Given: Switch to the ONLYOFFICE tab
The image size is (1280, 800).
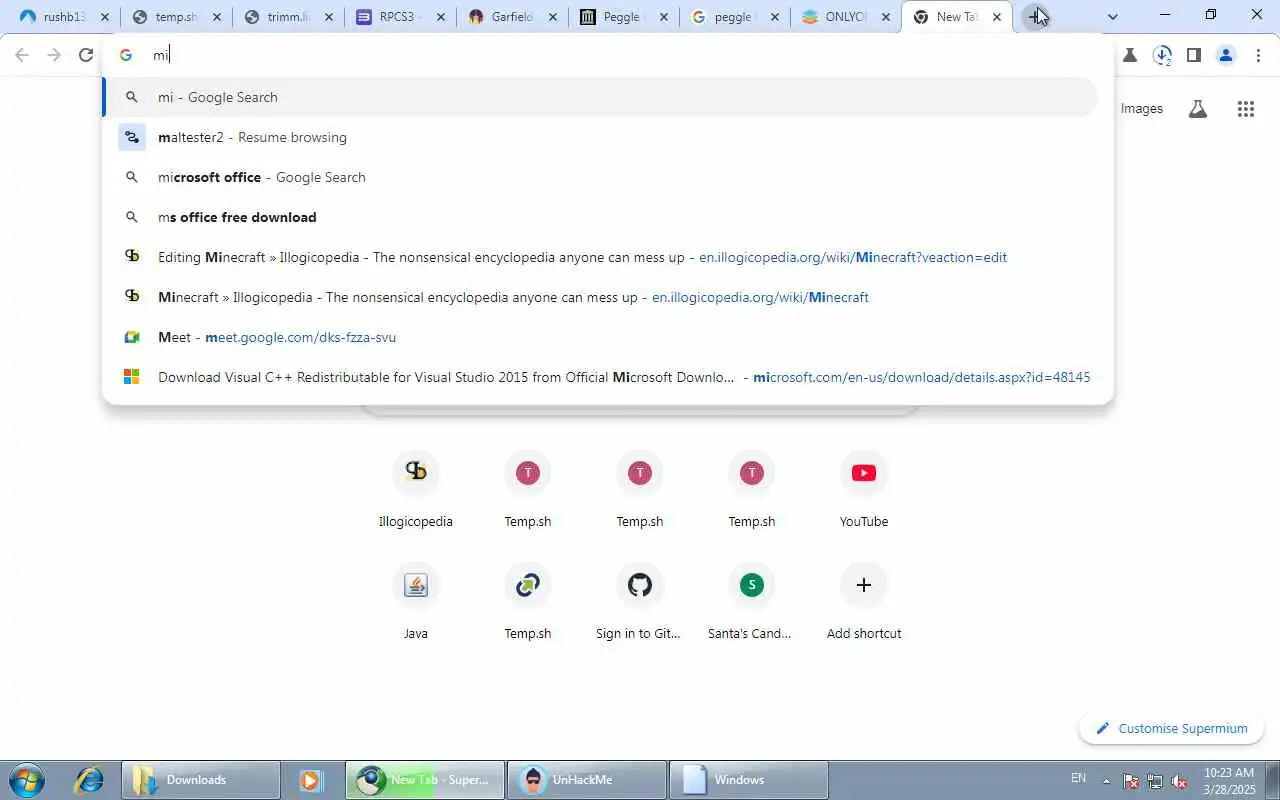Looking at the screenshot, I should [x=846, y=17].
